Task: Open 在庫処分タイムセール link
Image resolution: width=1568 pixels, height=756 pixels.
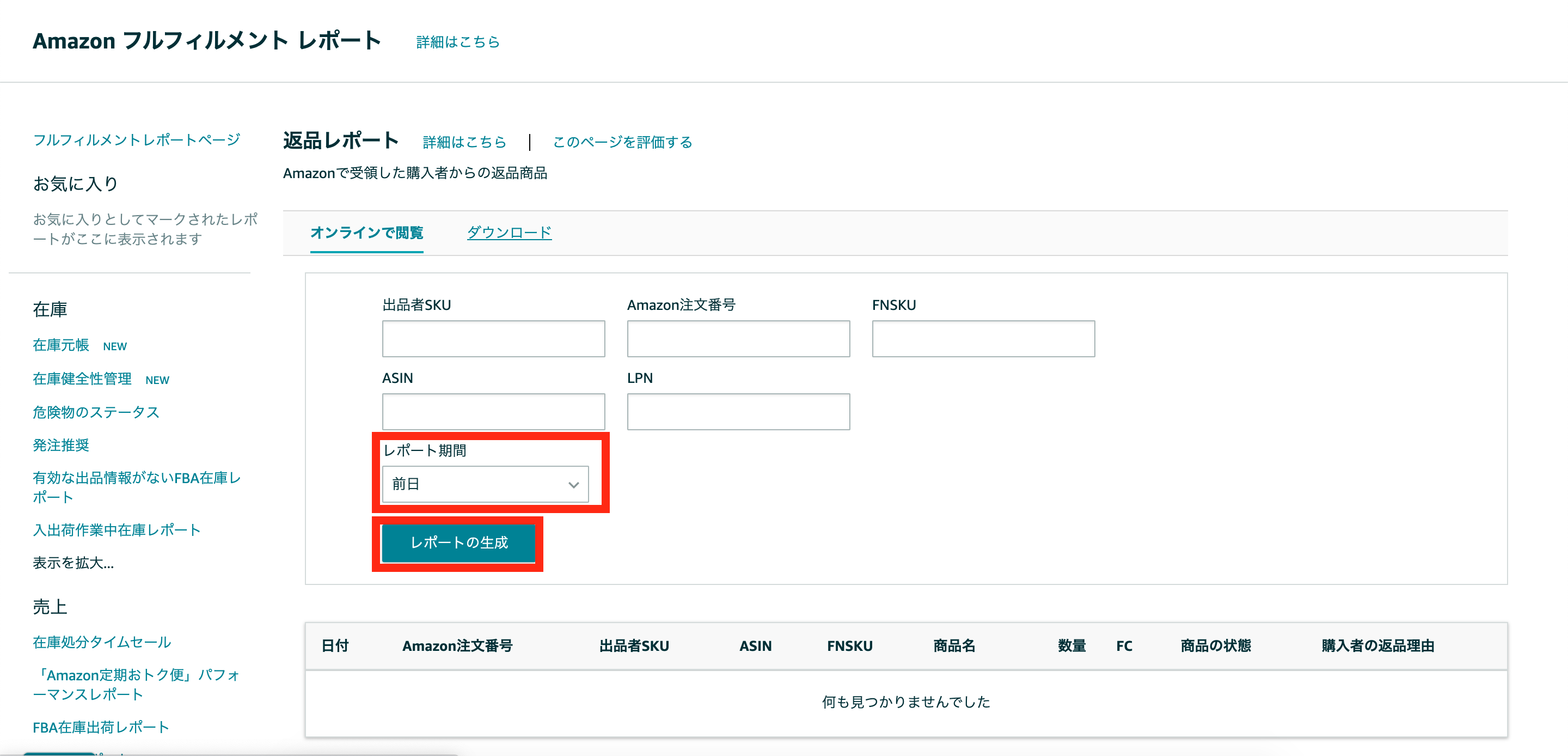Action: coord(102,642)
